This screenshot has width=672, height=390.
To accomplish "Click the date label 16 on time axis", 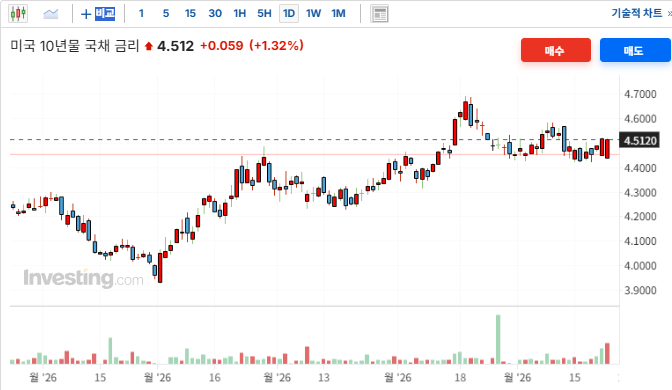I will click(x=214, y=378).
